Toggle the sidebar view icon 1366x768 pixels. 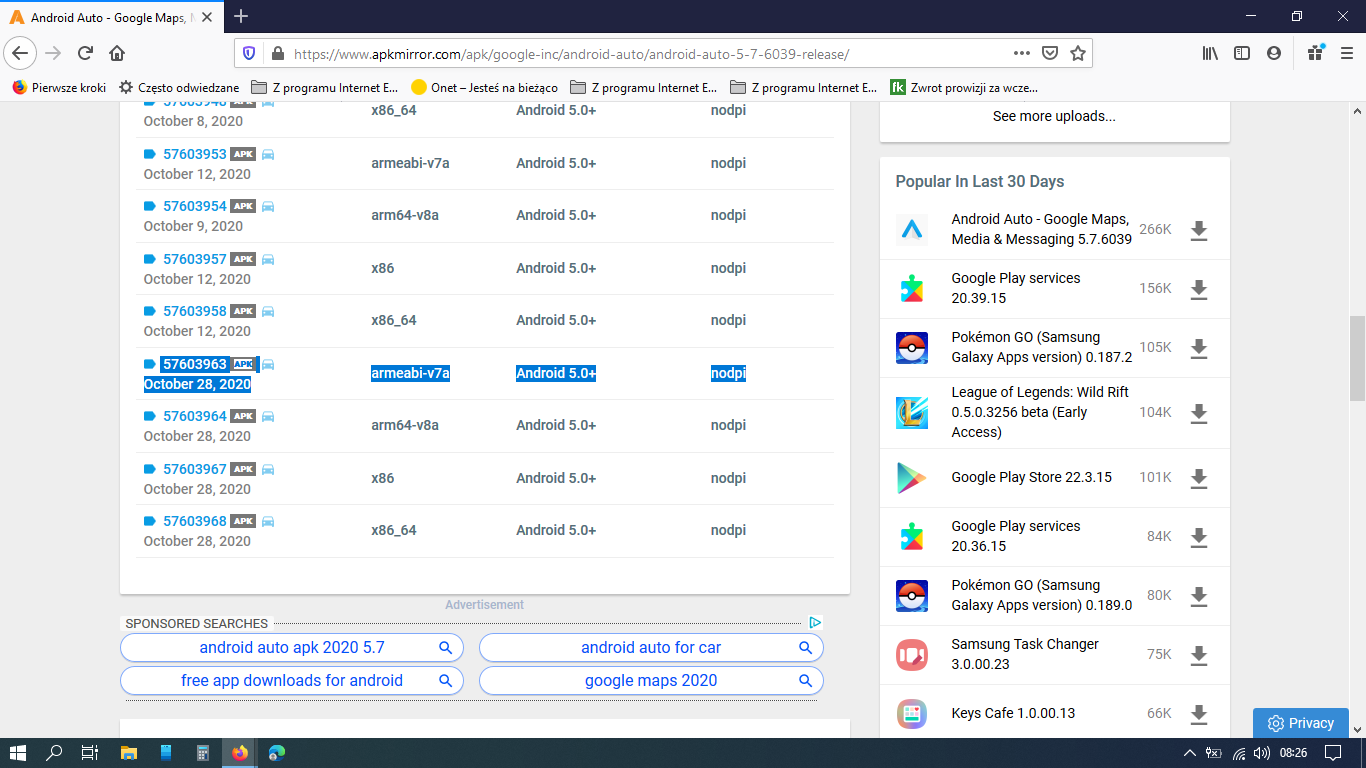1242,53
